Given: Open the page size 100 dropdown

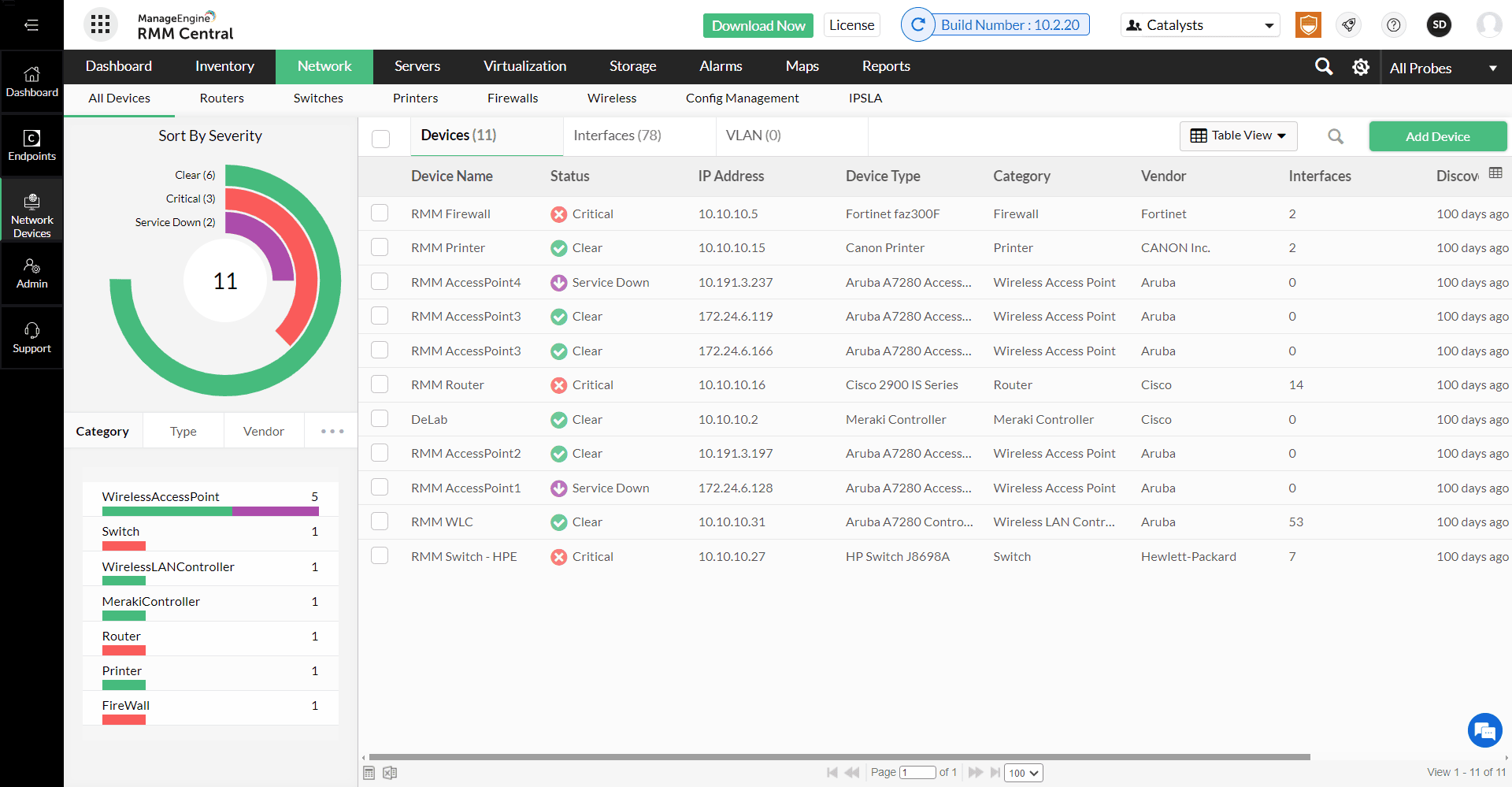Looking at the screenshot, I should pos(1023,773).
